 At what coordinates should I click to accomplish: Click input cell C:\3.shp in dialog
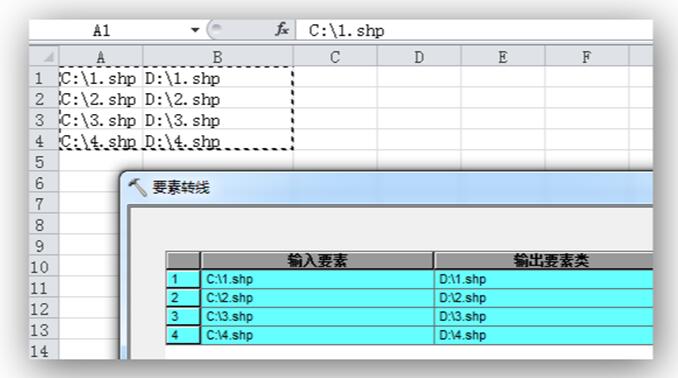[x=317, y=316]
